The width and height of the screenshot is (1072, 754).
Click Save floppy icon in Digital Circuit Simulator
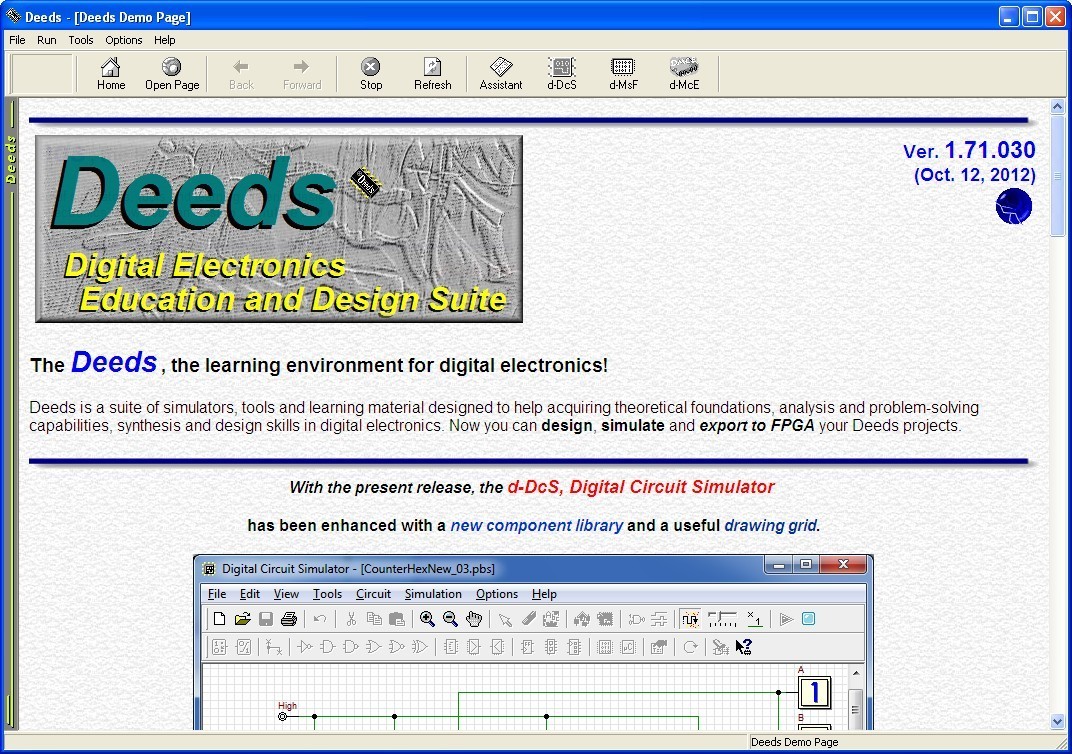pyautogui.click(x=265, y=619)
